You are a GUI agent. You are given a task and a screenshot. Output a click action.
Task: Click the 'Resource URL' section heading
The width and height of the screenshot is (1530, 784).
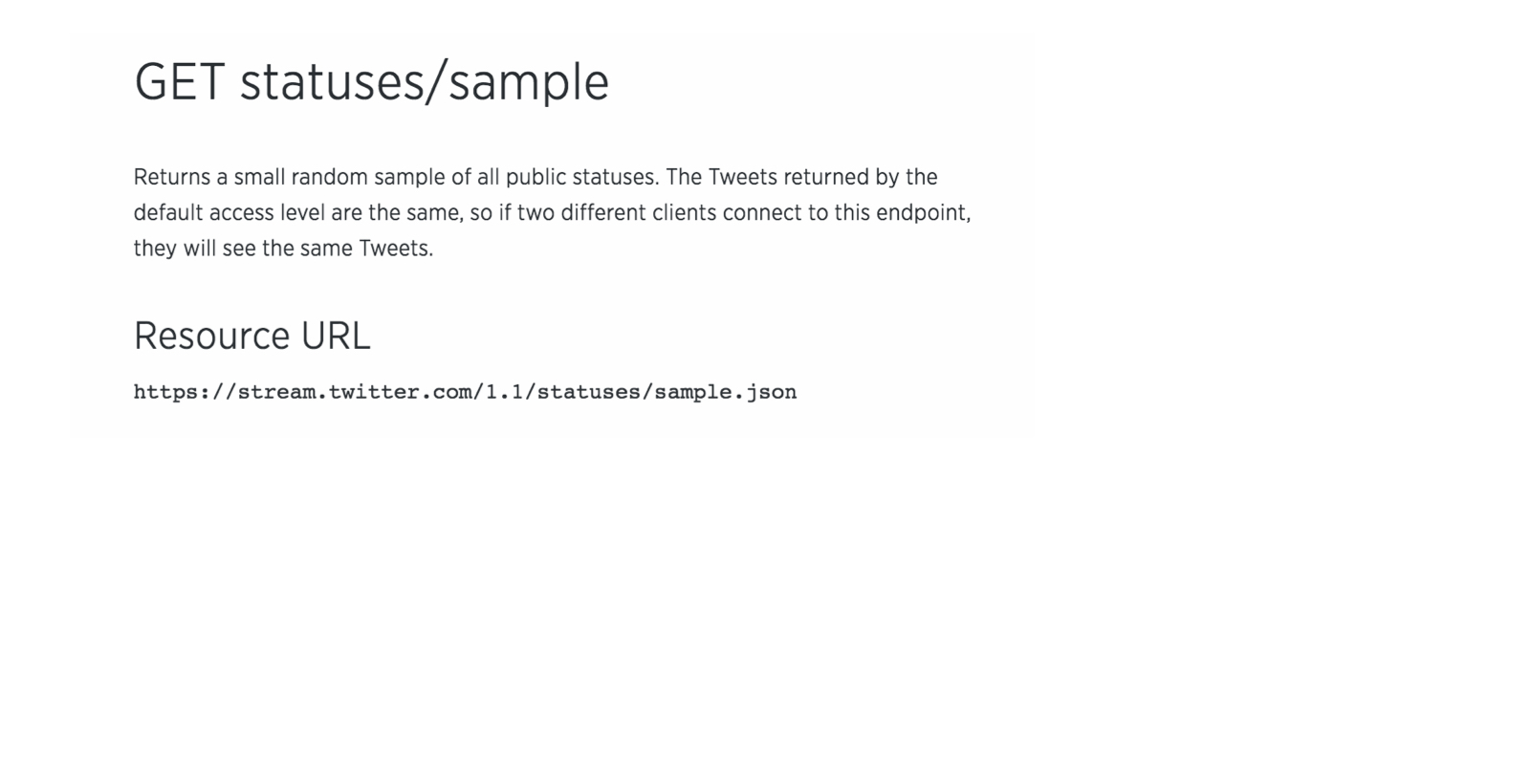[251, 337]
